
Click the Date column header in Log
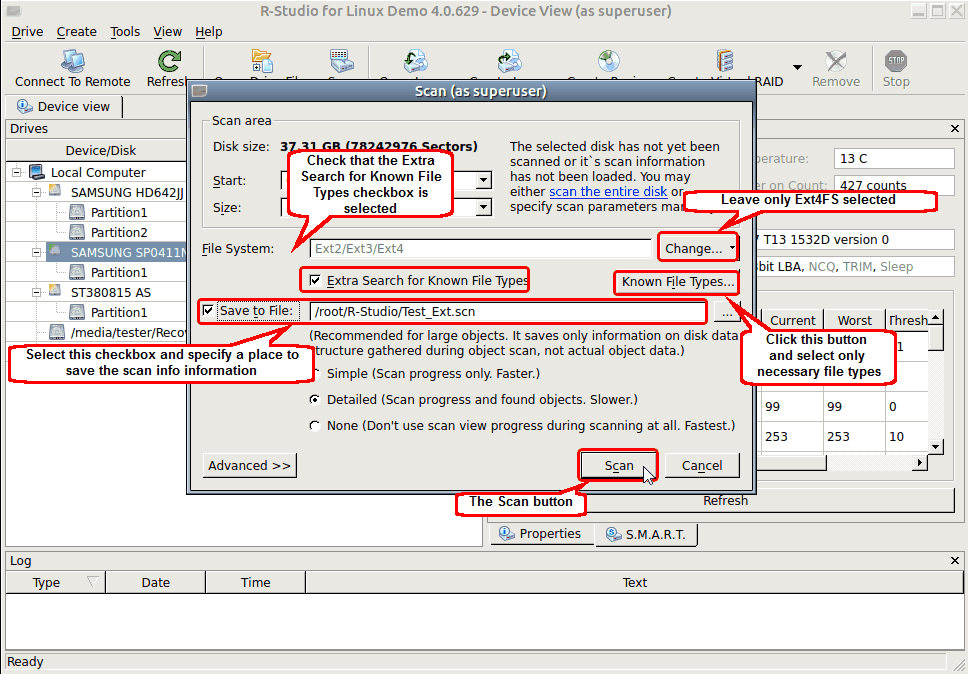click(155, 582)
